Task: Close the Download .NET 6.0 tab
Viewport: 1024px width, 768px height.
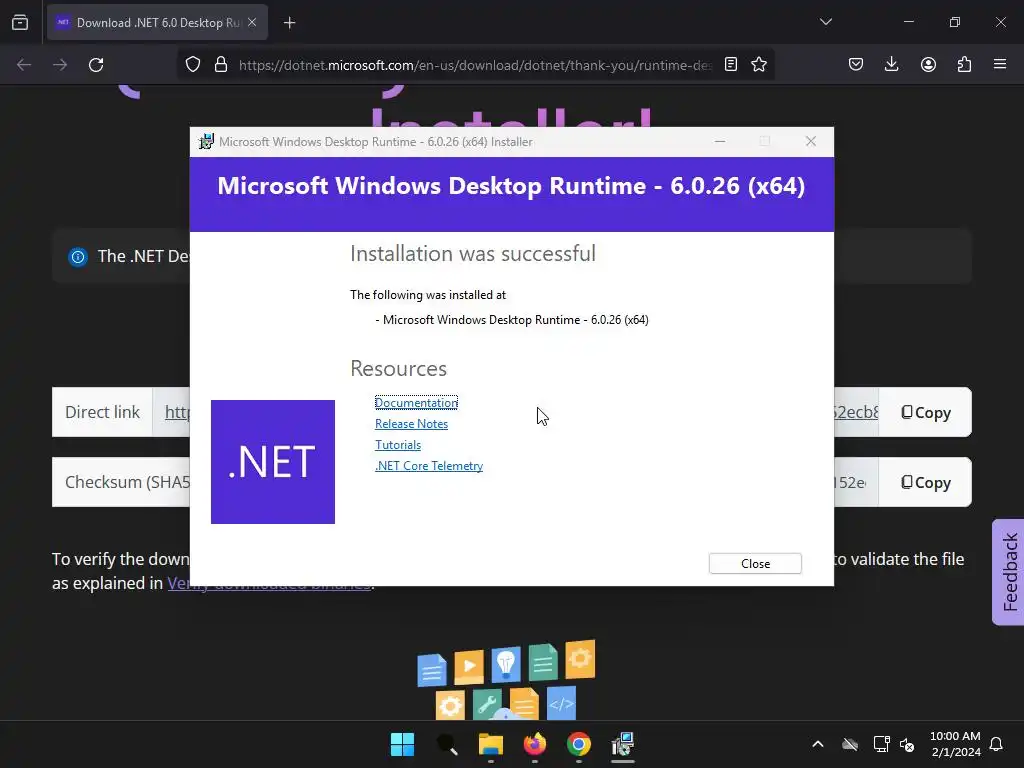Action: pos(252,23)
